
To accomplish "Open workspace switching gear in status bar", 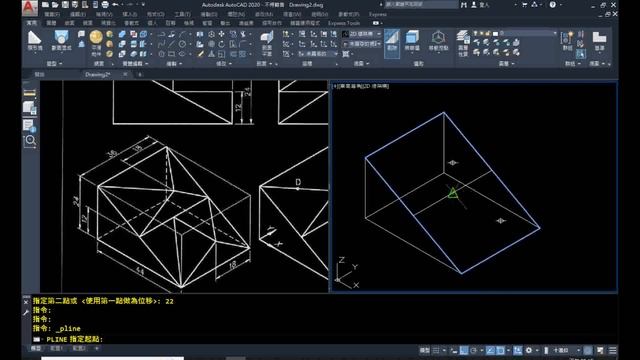I will 529,350.
